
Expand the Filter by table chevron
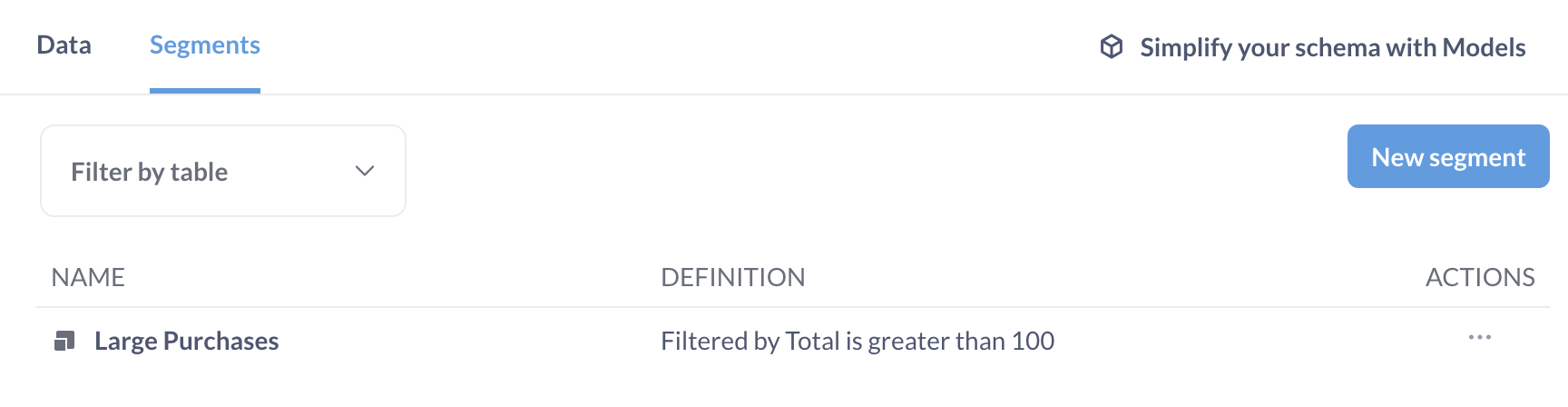pos(365,171)
